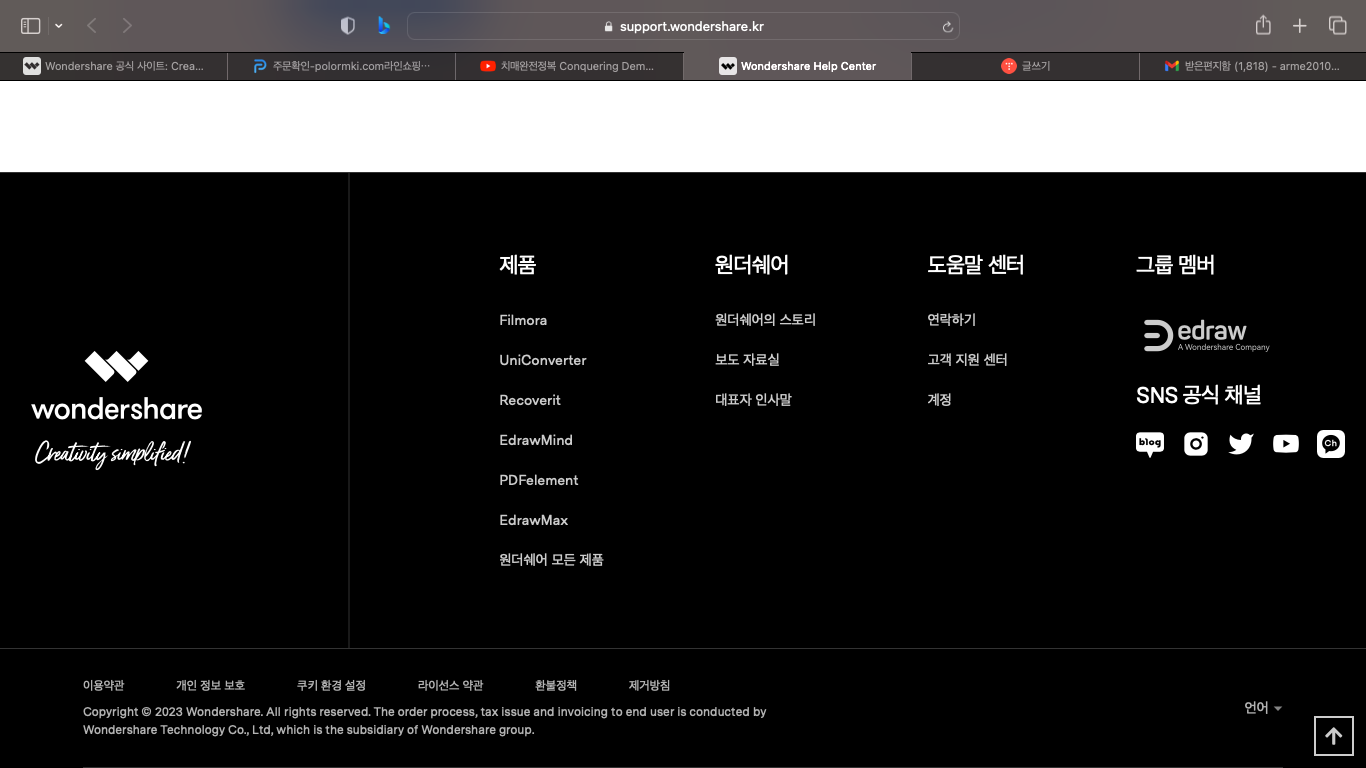Open the 쿠키 환경 설정 link
1366x768 pixels.
tap(331, 685)
